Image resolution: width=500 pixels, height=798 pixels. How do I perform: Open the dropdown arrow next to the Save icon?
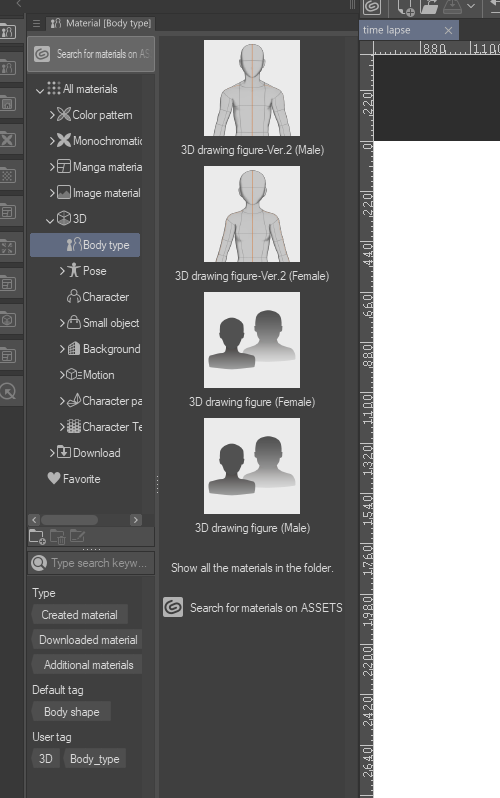471,6
